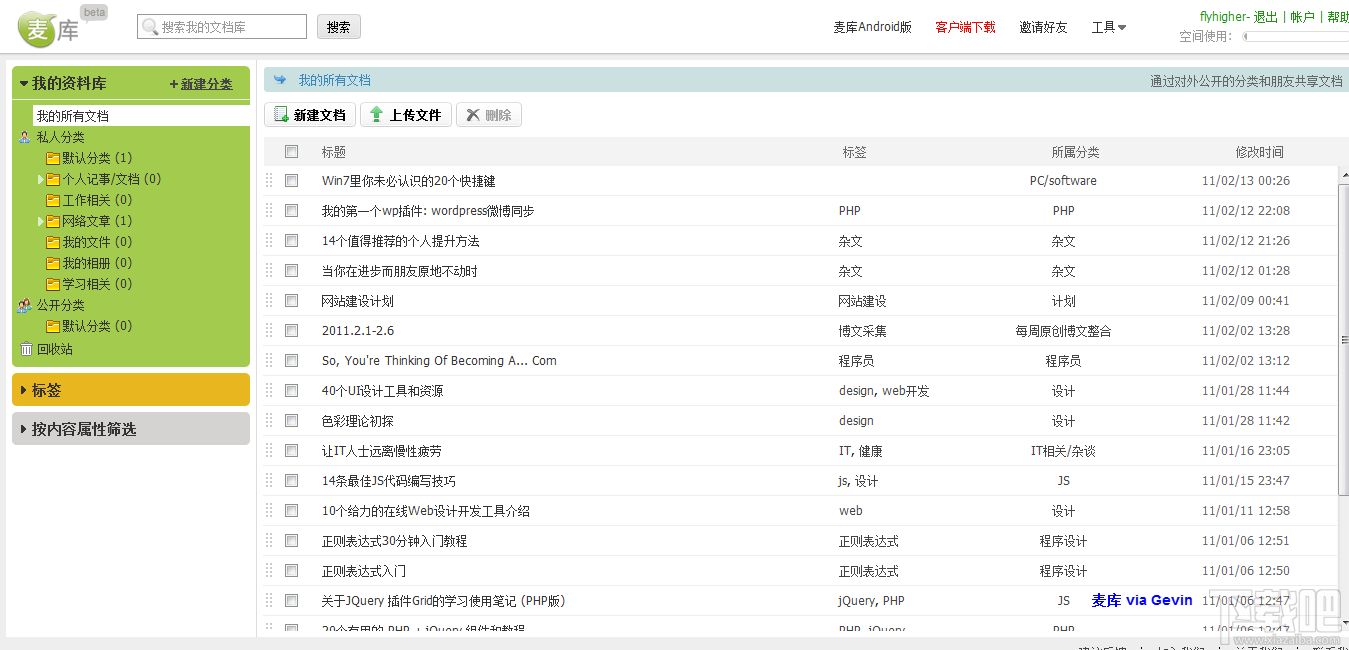Click folder icon of 默认分类 (0) under 公开分类
Image resolution: width=1349 pixels, height=650 pixels.
tap(53, 327)
